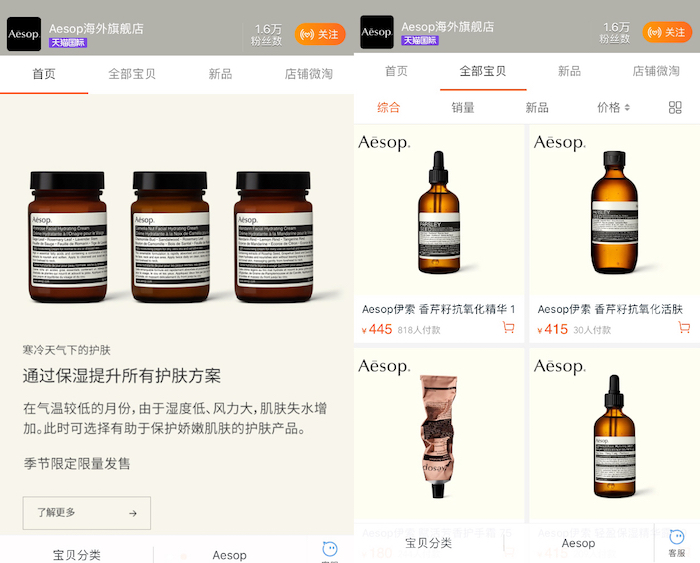
Task: Click the arrow inside 了解更多
Action: pyautogui.click(x=133, y=513)
